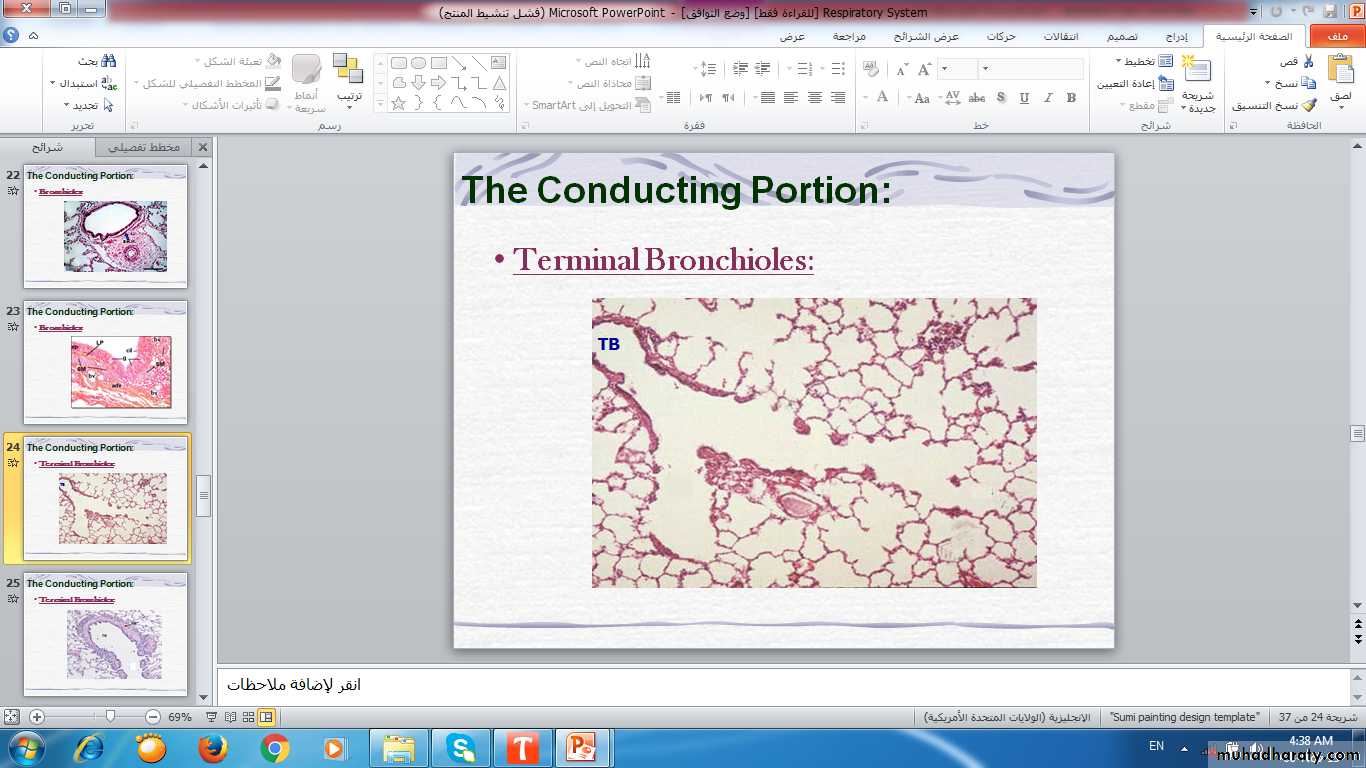Viewport: 1366px width, 768px height.
Task: Open Google Chrome from the taskbar
Action: (x=274, y=748)
